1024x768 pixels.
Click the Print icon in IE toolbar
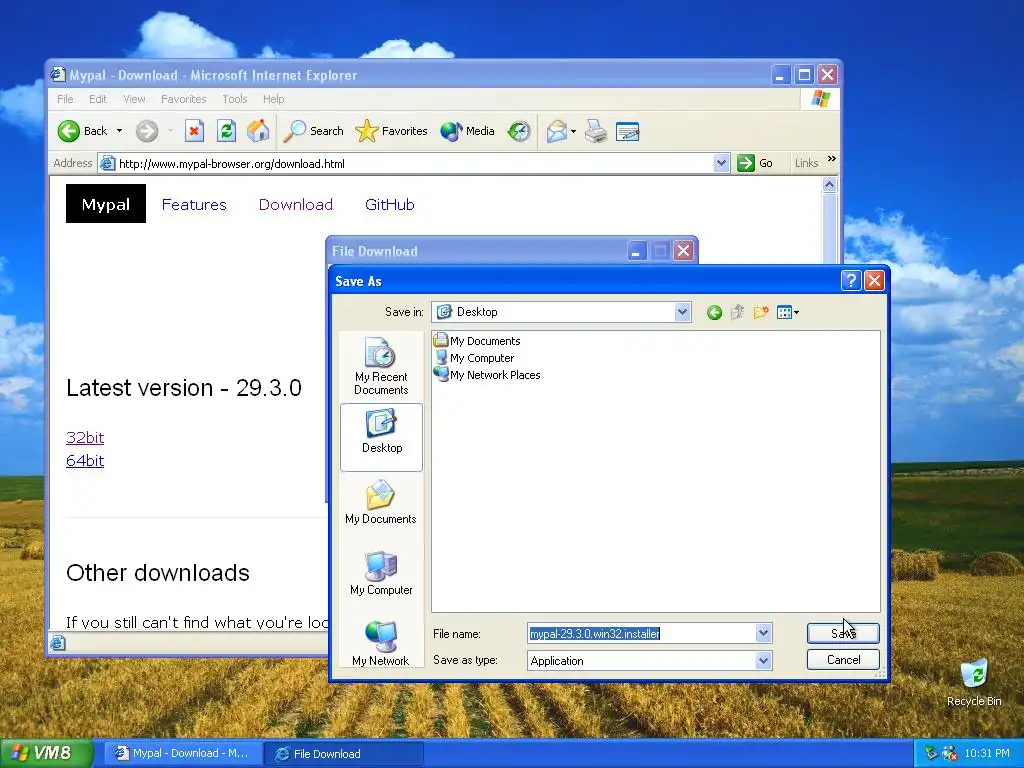(596, 131)
